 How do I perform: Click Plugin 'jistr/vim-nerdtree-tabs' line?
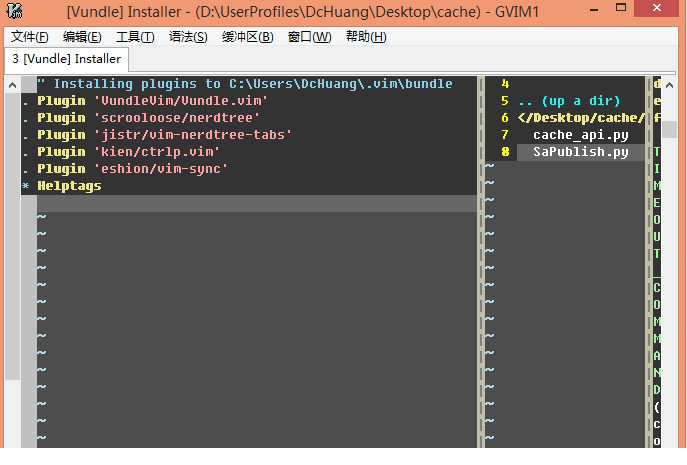164,135
